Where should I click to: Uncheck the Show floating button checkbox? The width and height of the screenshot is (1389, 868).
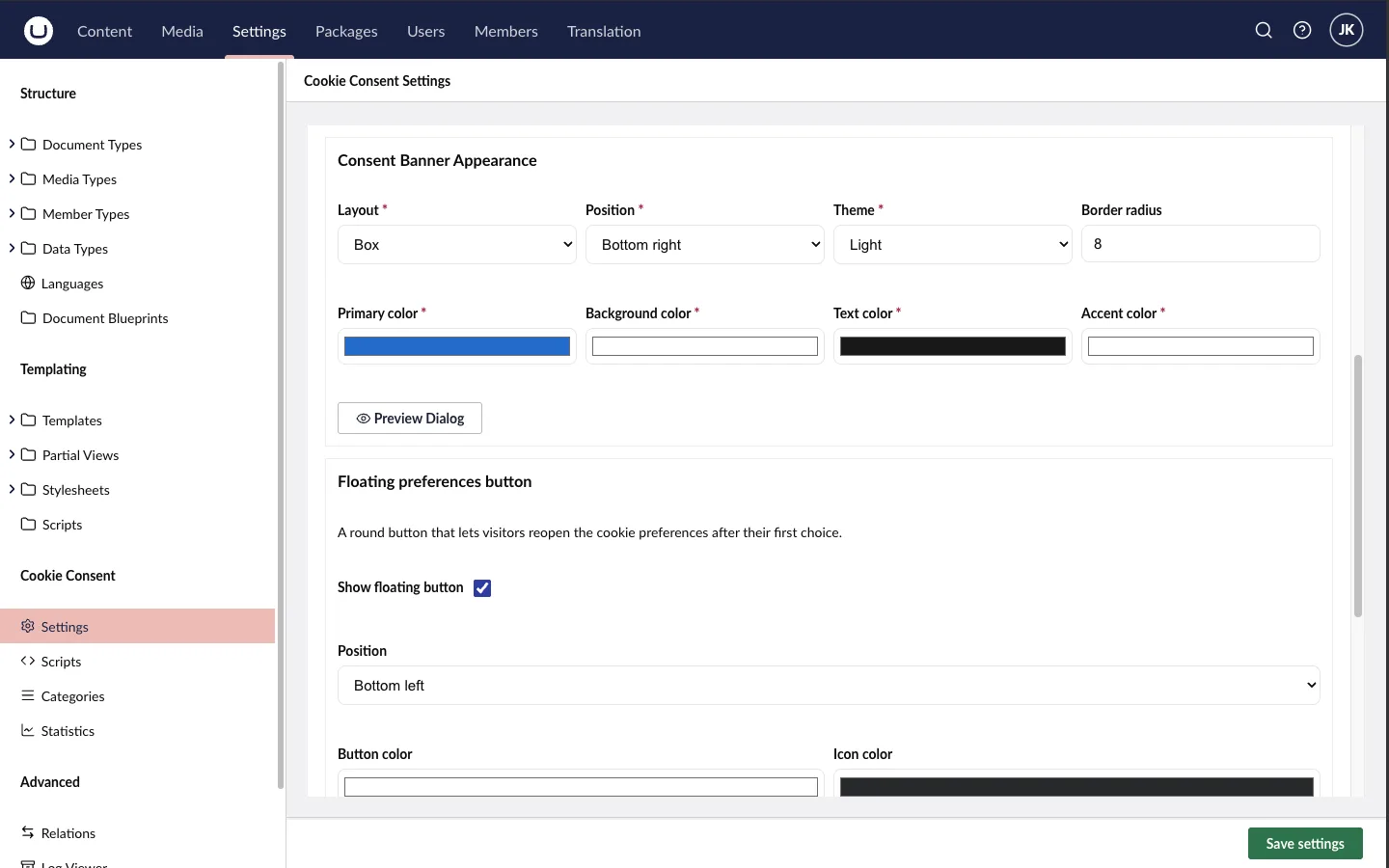click(x=482, y=588)
